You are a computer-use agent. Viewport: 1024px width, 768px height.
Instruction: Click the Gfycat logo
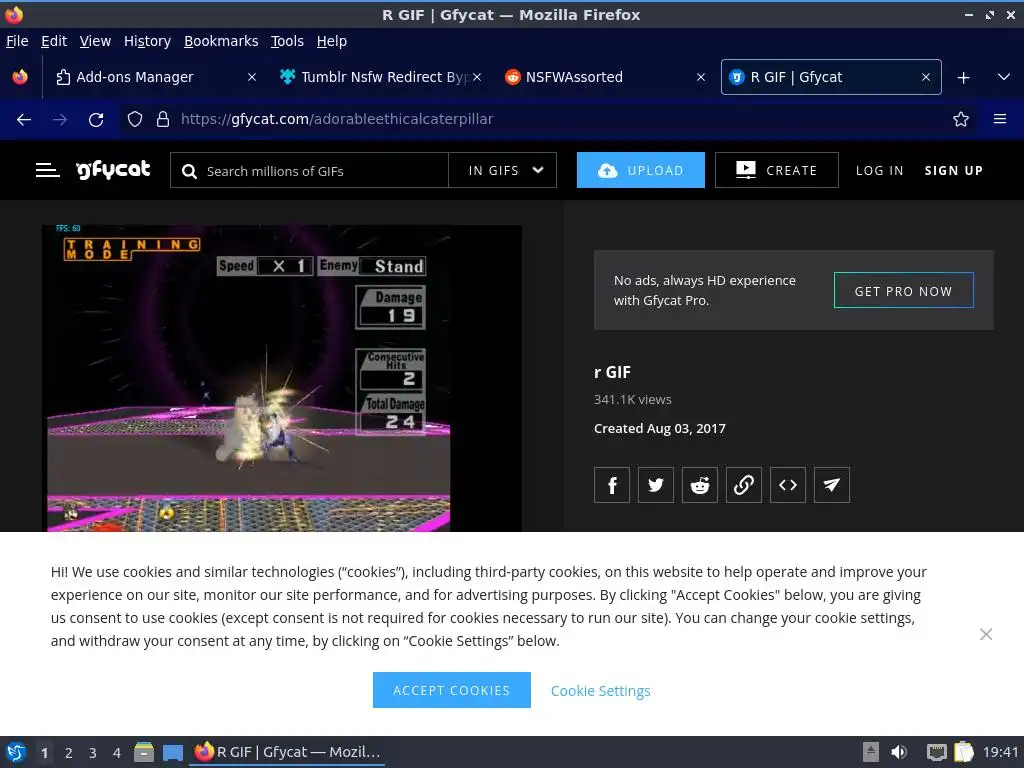pyautogui.click(x=114, y=170)
